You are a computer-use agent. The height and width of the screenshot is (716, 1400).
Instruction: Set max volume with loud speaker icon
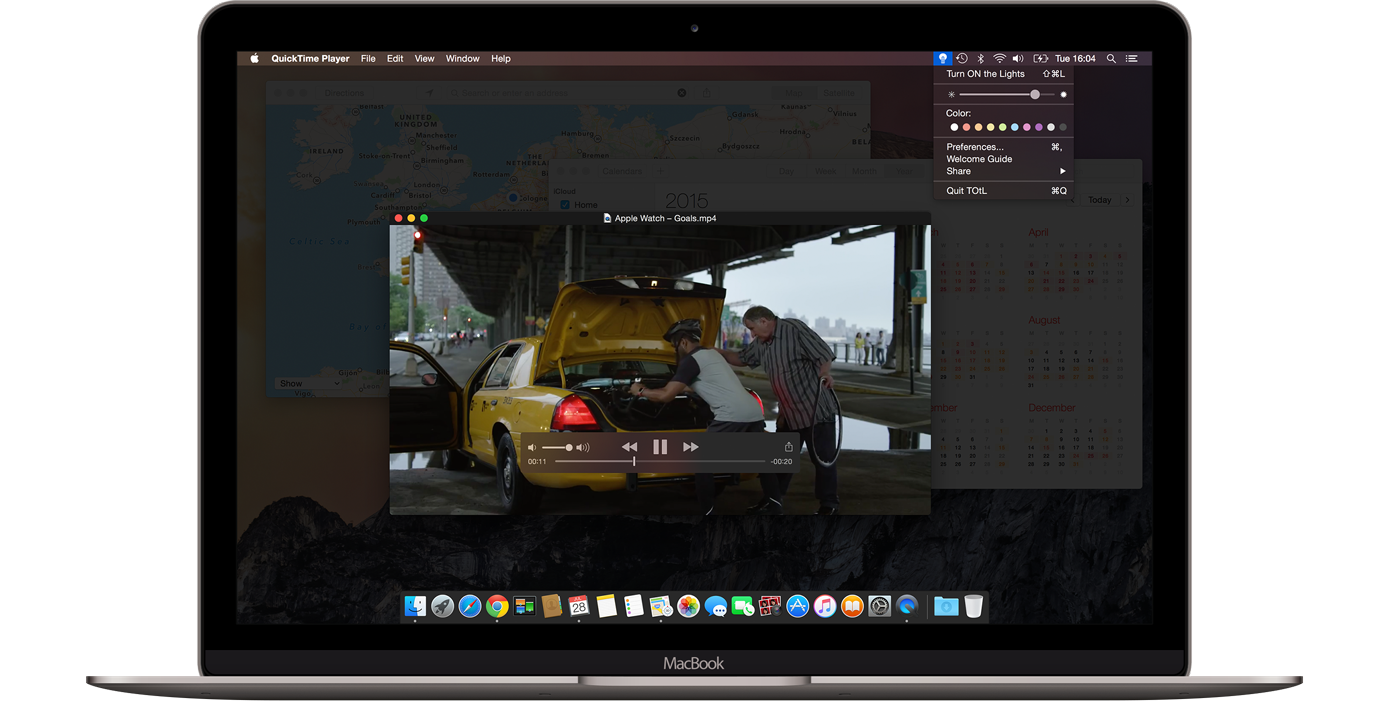pos(583,448)
